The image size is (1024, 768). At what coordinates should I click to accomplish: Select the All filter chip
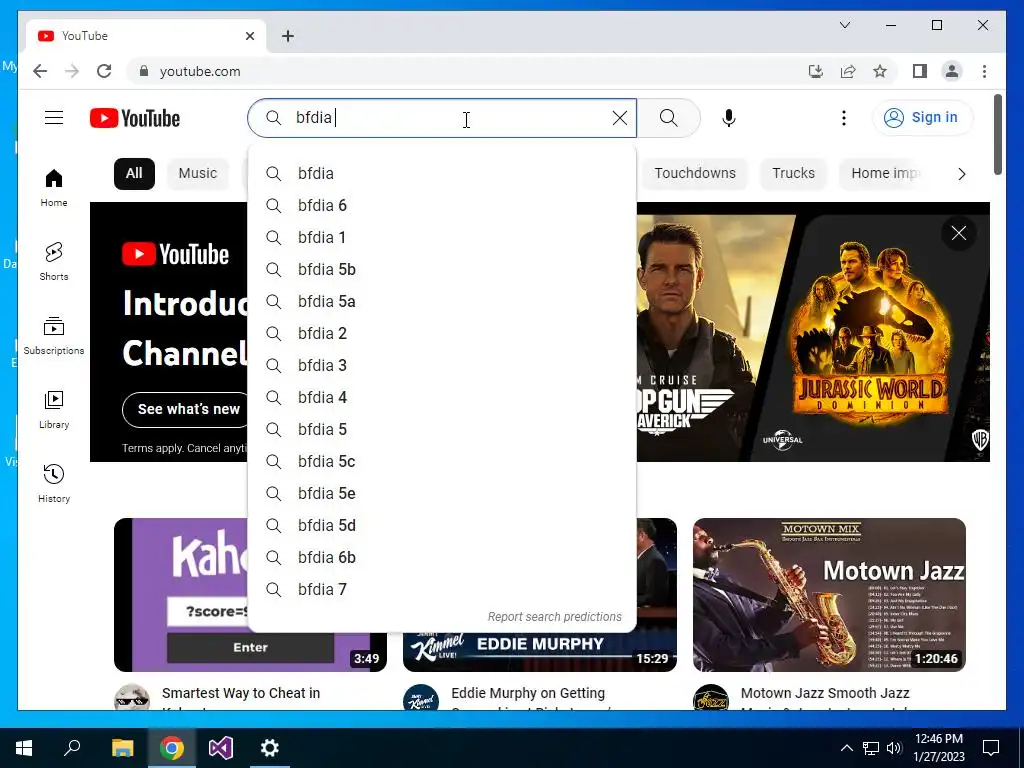pos(134,174)
